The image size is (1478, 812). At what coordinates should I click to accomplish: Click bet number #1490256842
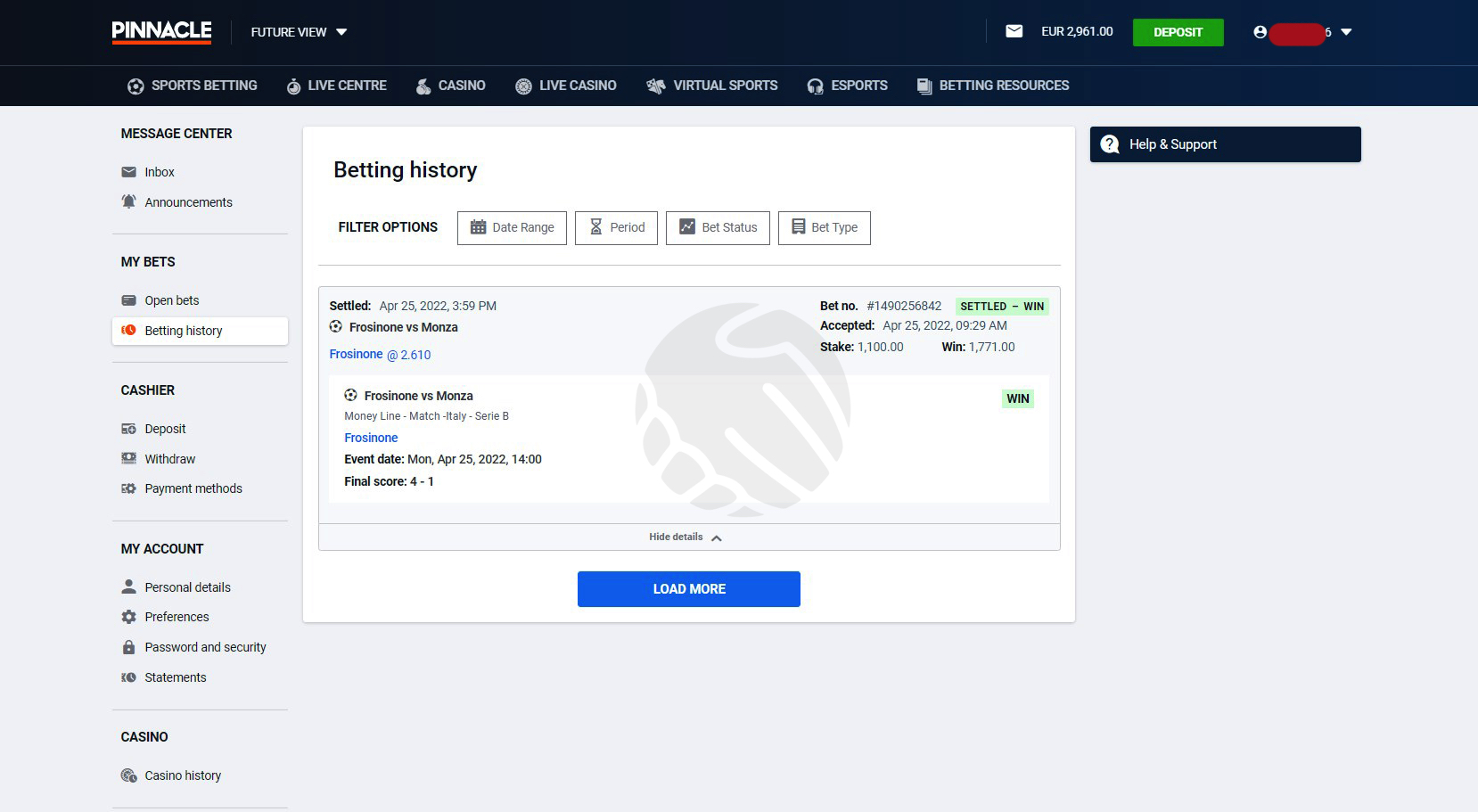904,306
